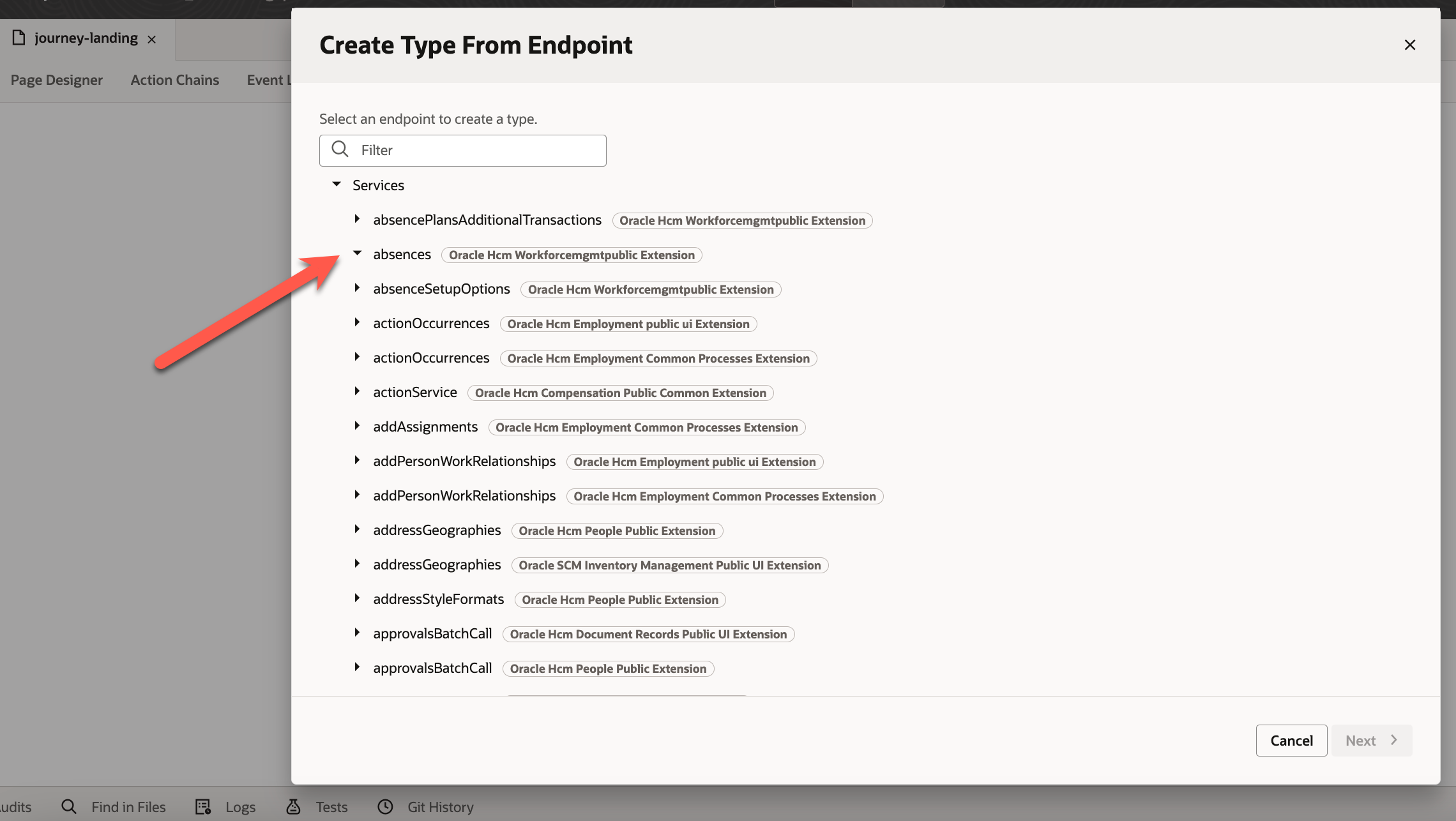Select the absences service label
1456x821 pixels.
402,254
